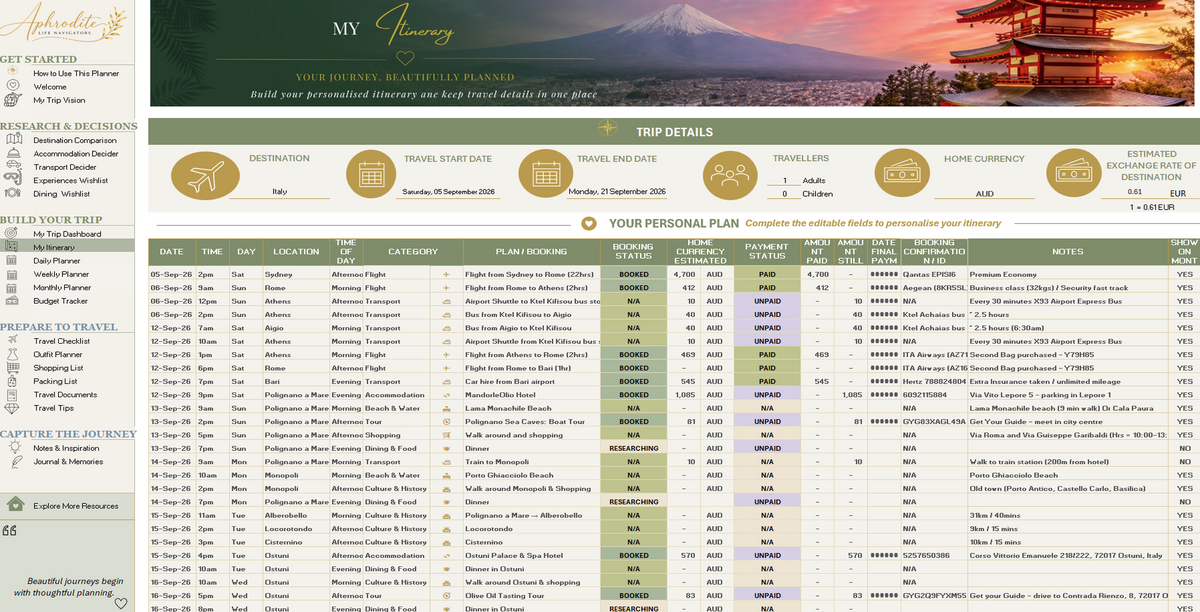Open the How to Use This Planner page
This screenshot has height=612, width=1200.
coord(76,73)
